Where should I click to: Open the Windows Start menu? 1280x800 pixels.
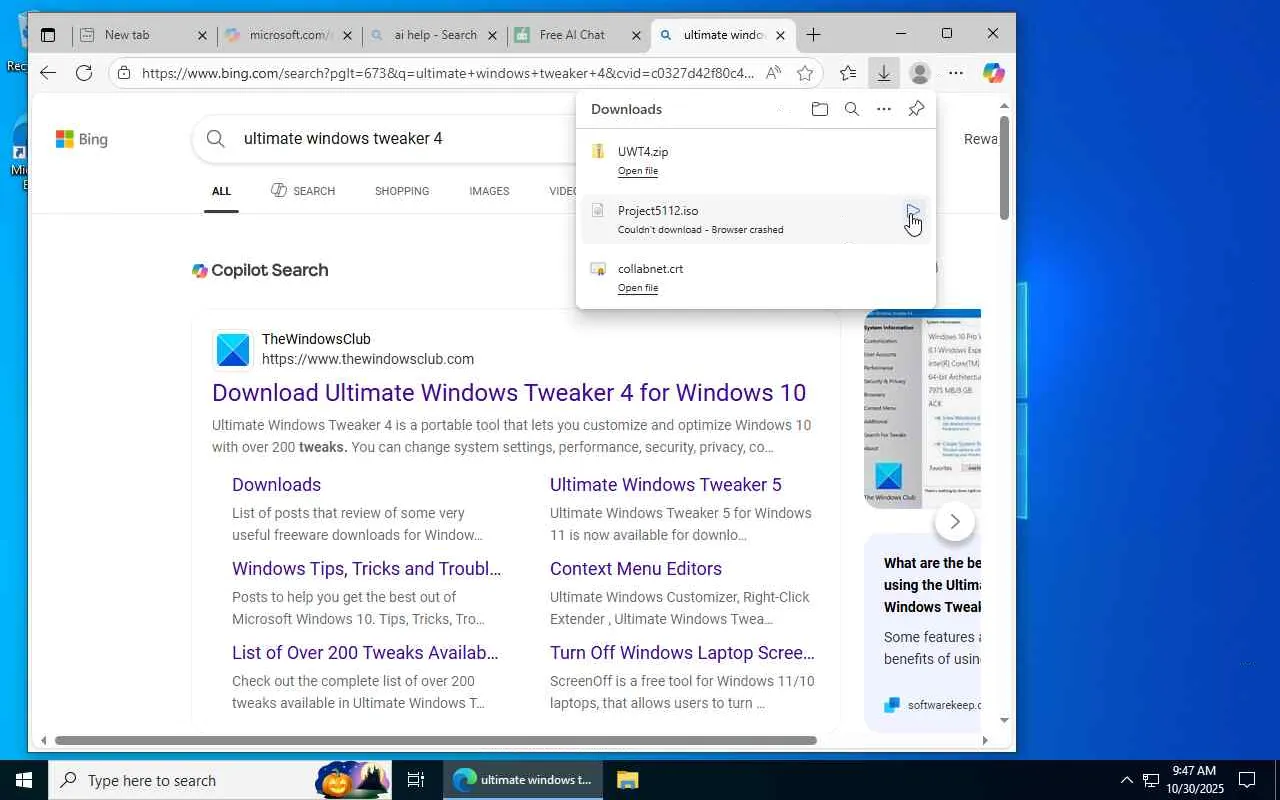24,780
